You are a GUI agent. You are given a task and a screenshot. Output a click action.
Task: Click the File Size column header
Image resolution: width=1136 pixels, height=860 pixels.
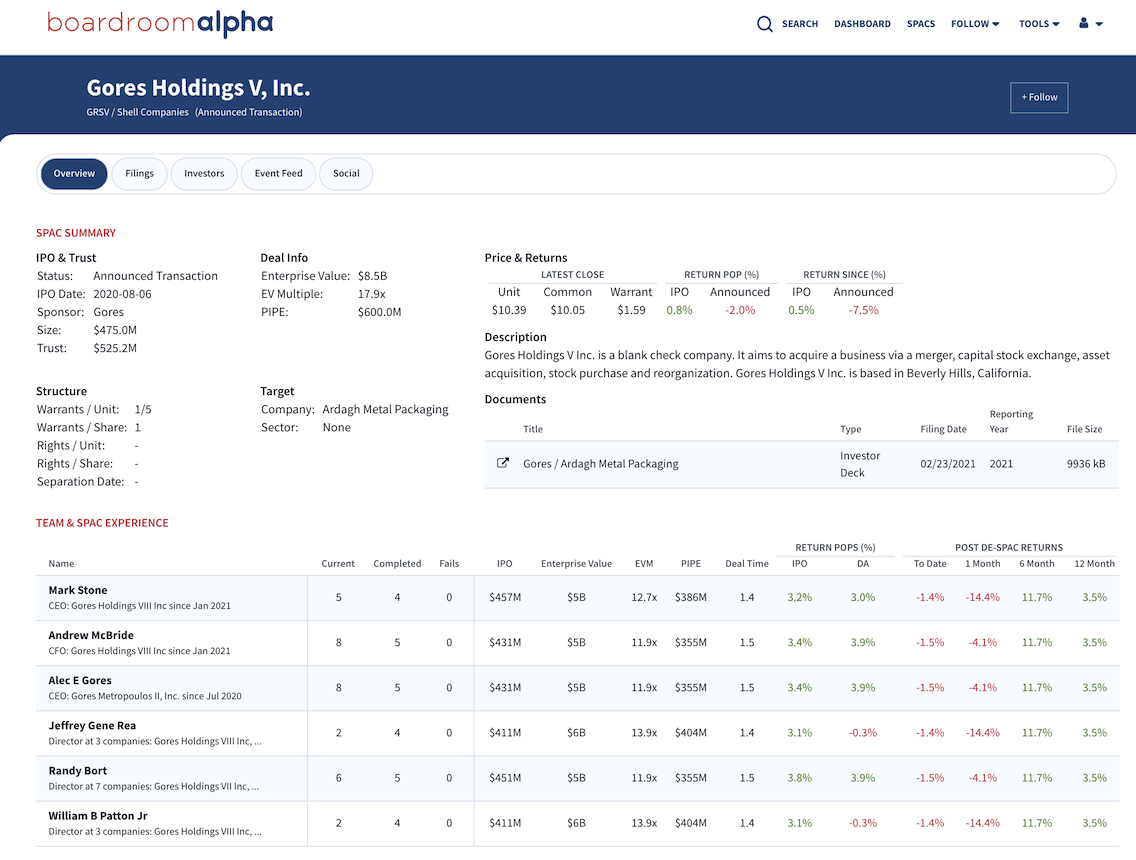[x=1085, y=429]
